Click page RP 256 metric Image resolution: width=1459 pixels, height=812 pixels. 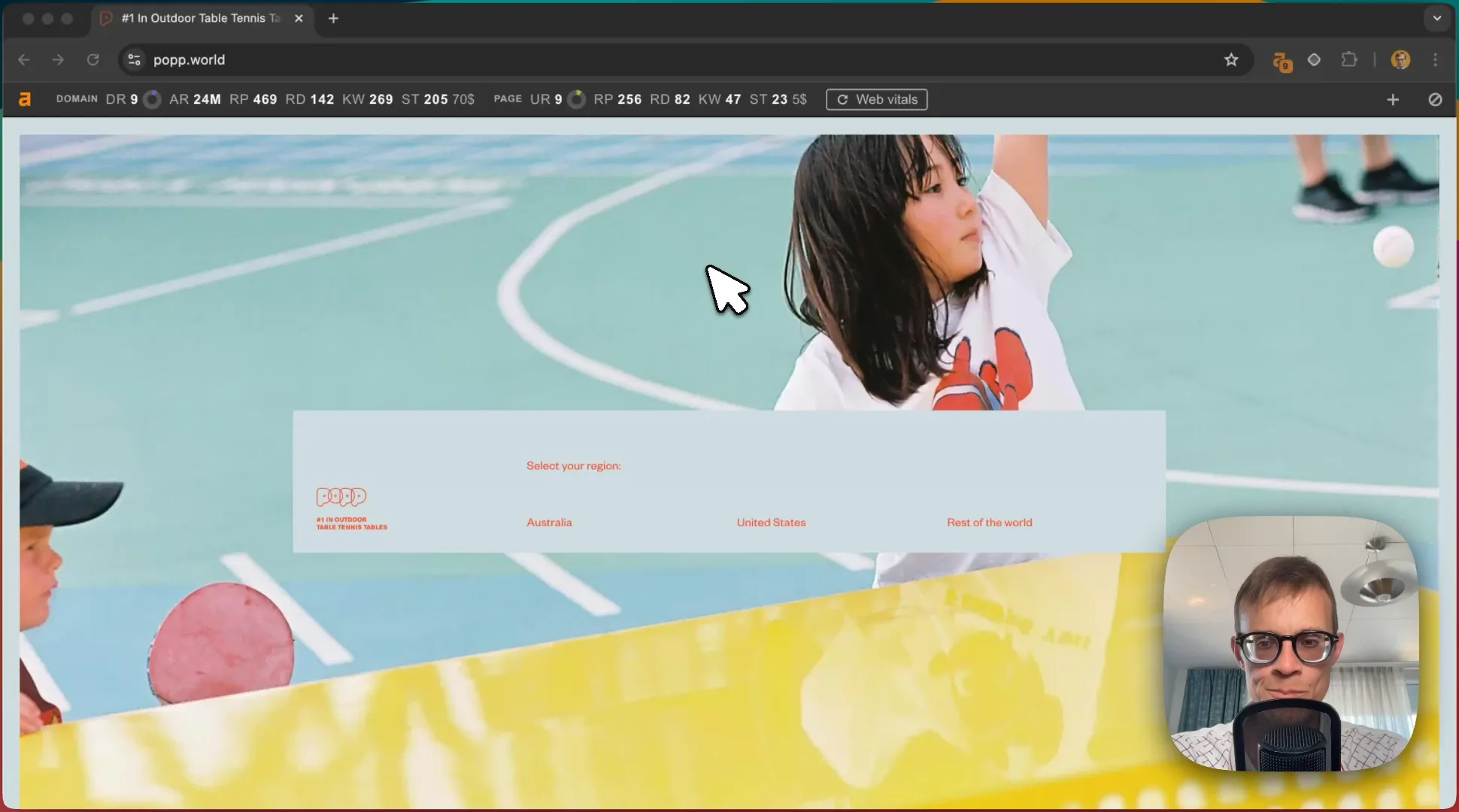[x=617, y=99]
